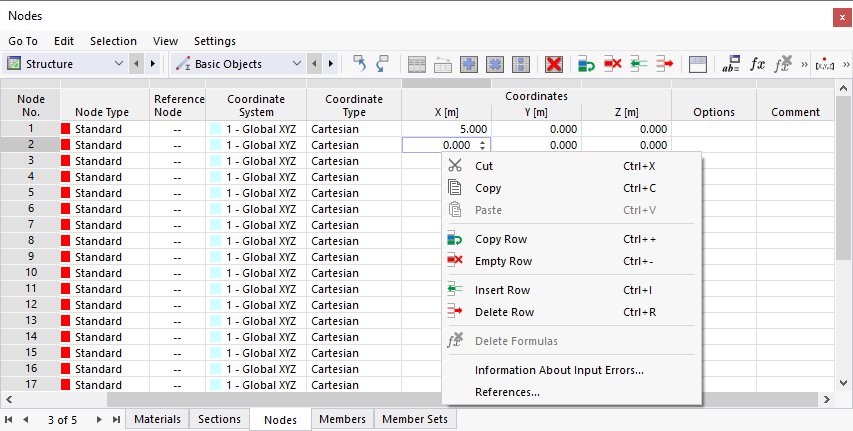
Task: Click the fx formula toolbar icon
Action: [x=757, y=64]
